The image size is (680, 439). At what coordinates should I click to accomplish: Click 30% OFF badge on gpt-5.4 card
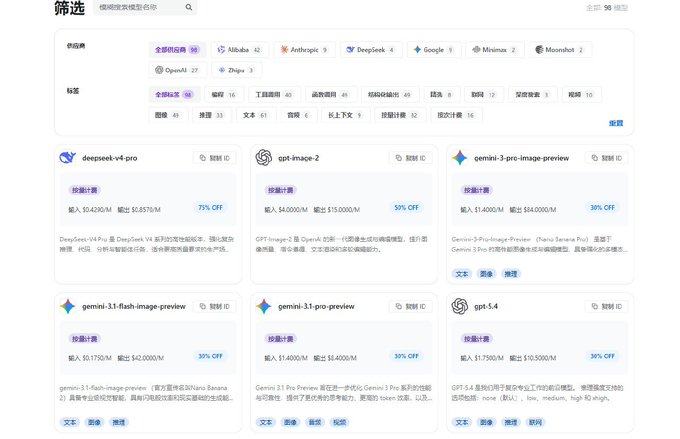pos(602,356)
